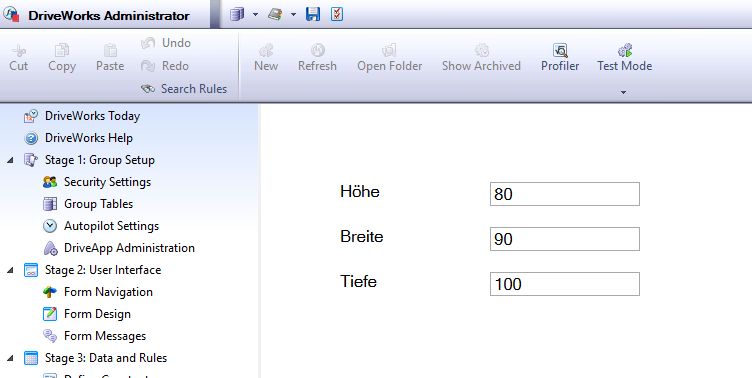Click the Copy button
This screenshot has height=378, width=752.
point(62,58)
